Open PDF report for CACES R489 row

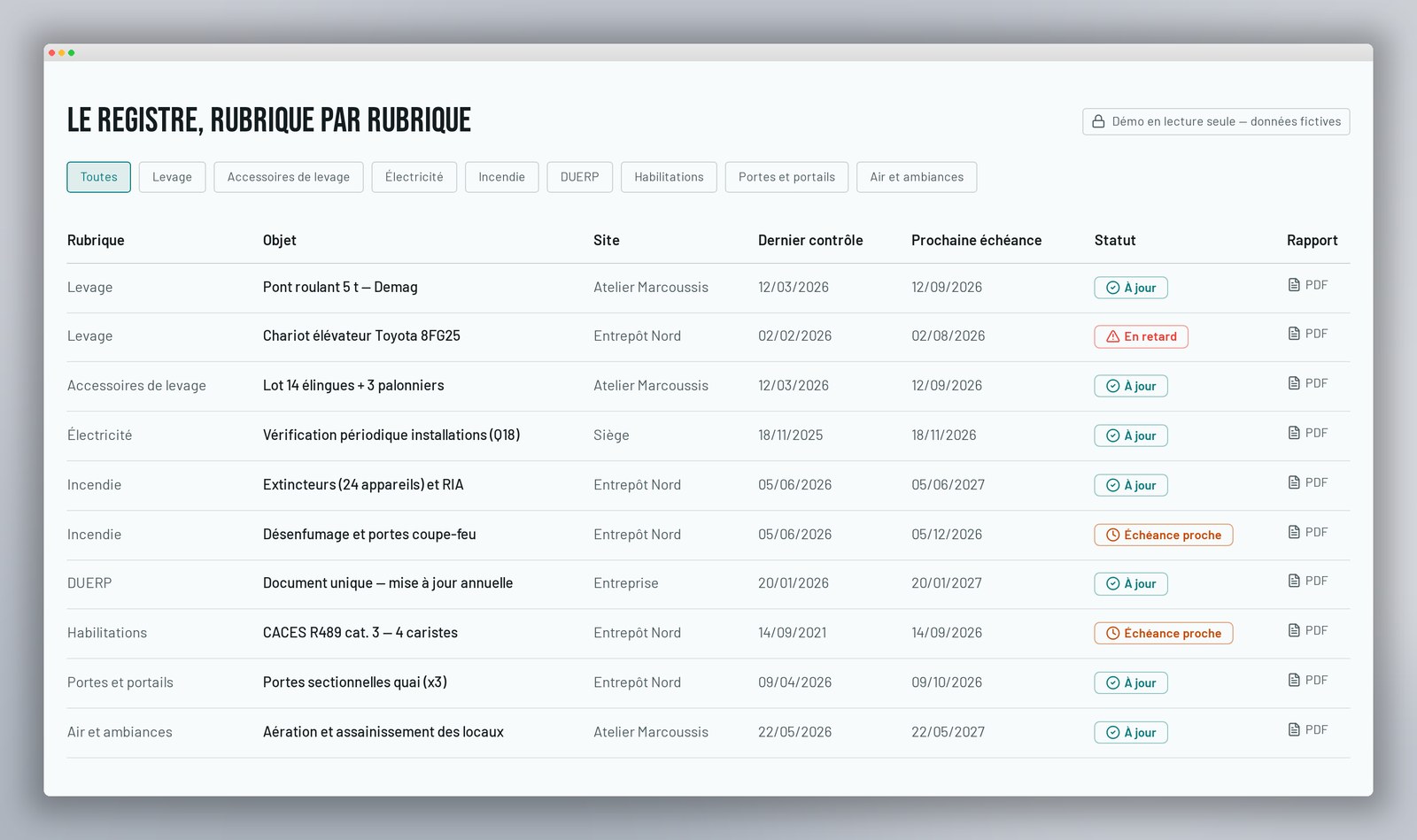coord(1308,630)
